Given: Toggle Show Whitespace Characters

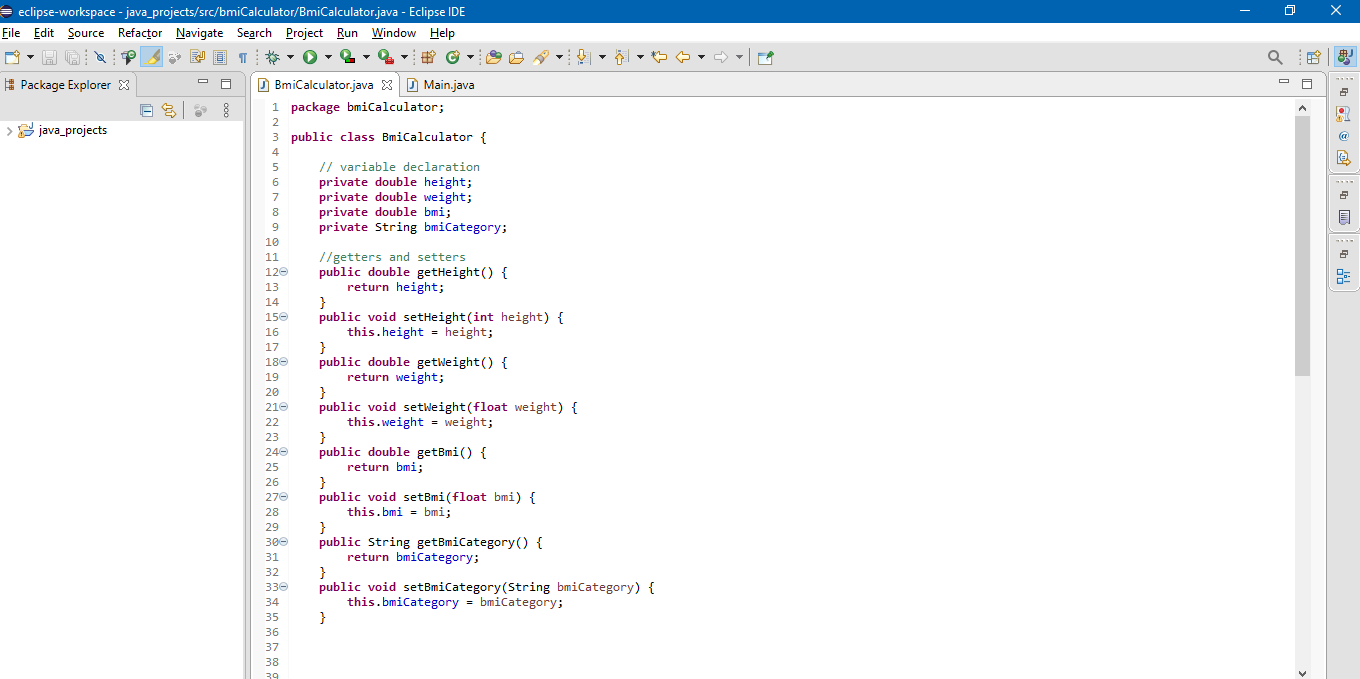Looking at the screenshot, I should 244,57.
